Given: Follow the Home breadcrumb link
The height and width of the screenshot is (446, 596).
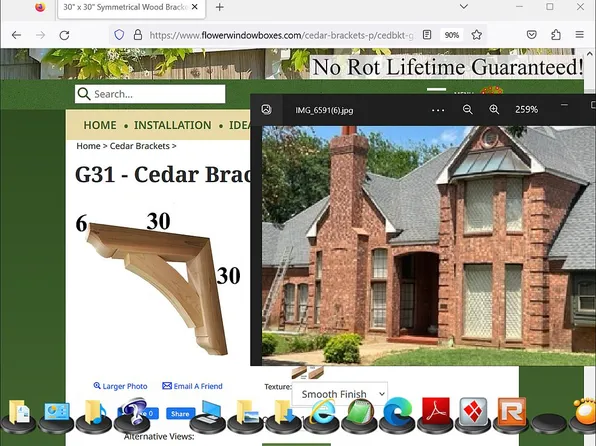Looking at the screenshot, I should pos(88,146).
